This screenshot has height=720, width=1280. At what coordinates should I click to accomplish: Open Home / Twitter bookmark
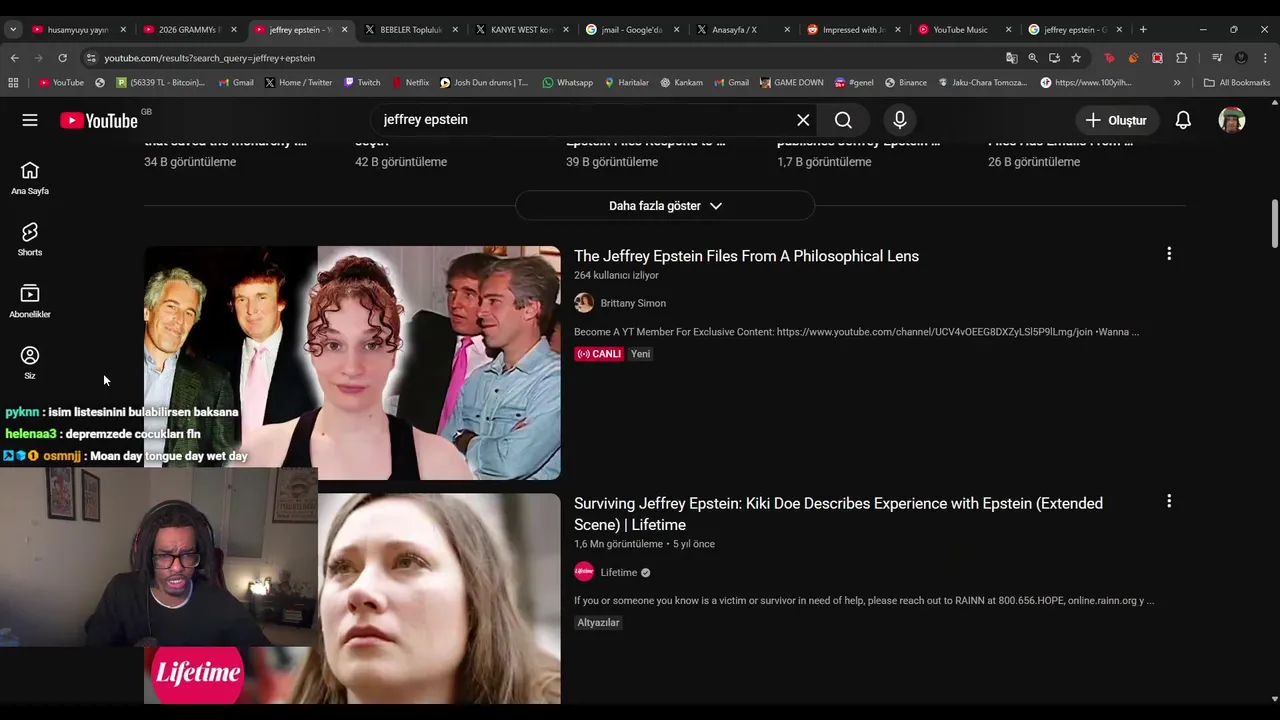[x=298, y=83]
